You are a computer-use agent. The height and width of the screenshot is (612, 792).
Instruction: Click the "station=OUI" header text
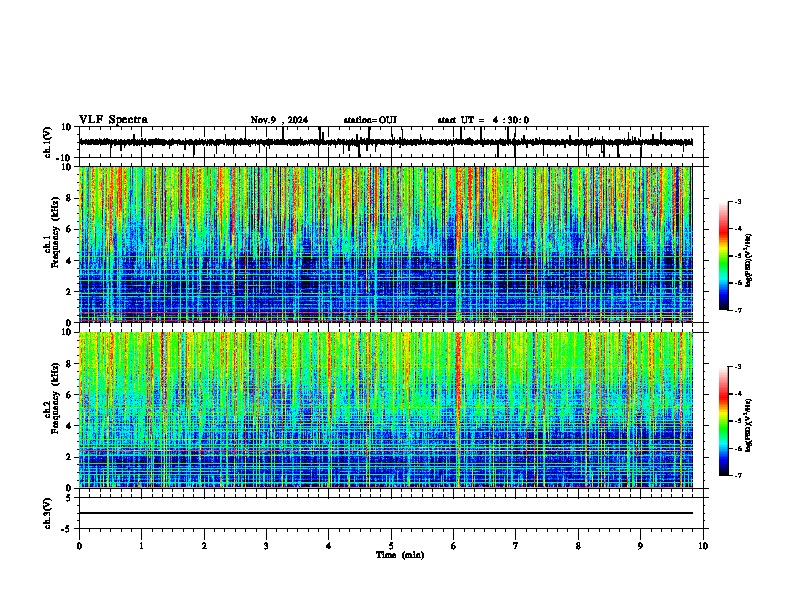click(370, 120)
